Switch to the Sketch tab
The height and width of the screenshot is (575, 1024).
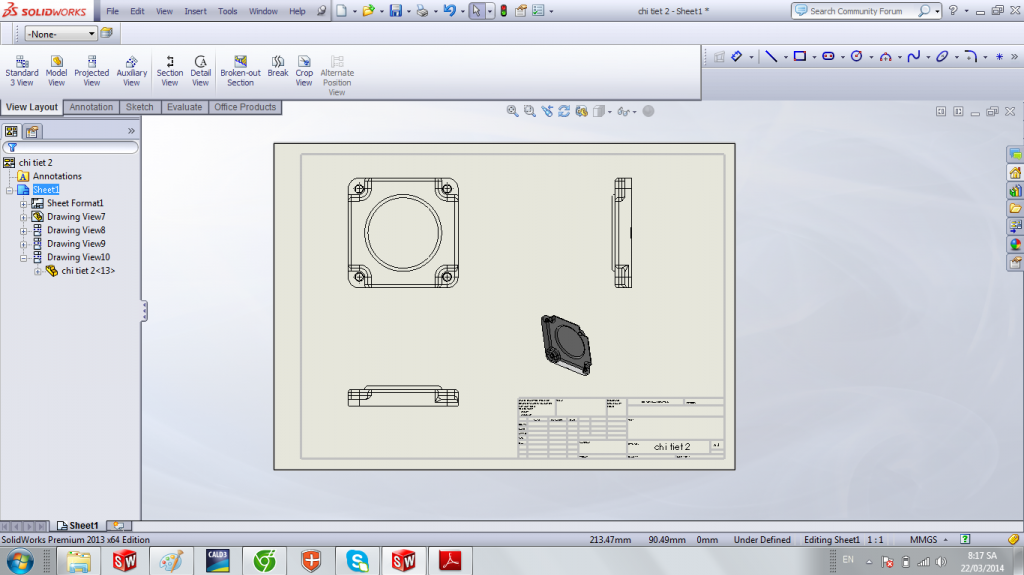(x=140, y=107)
